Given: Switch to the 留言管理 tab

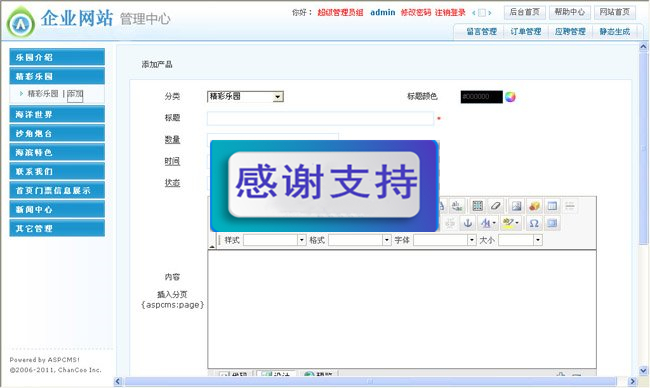Looking at the screenshot, I should 481,32.
